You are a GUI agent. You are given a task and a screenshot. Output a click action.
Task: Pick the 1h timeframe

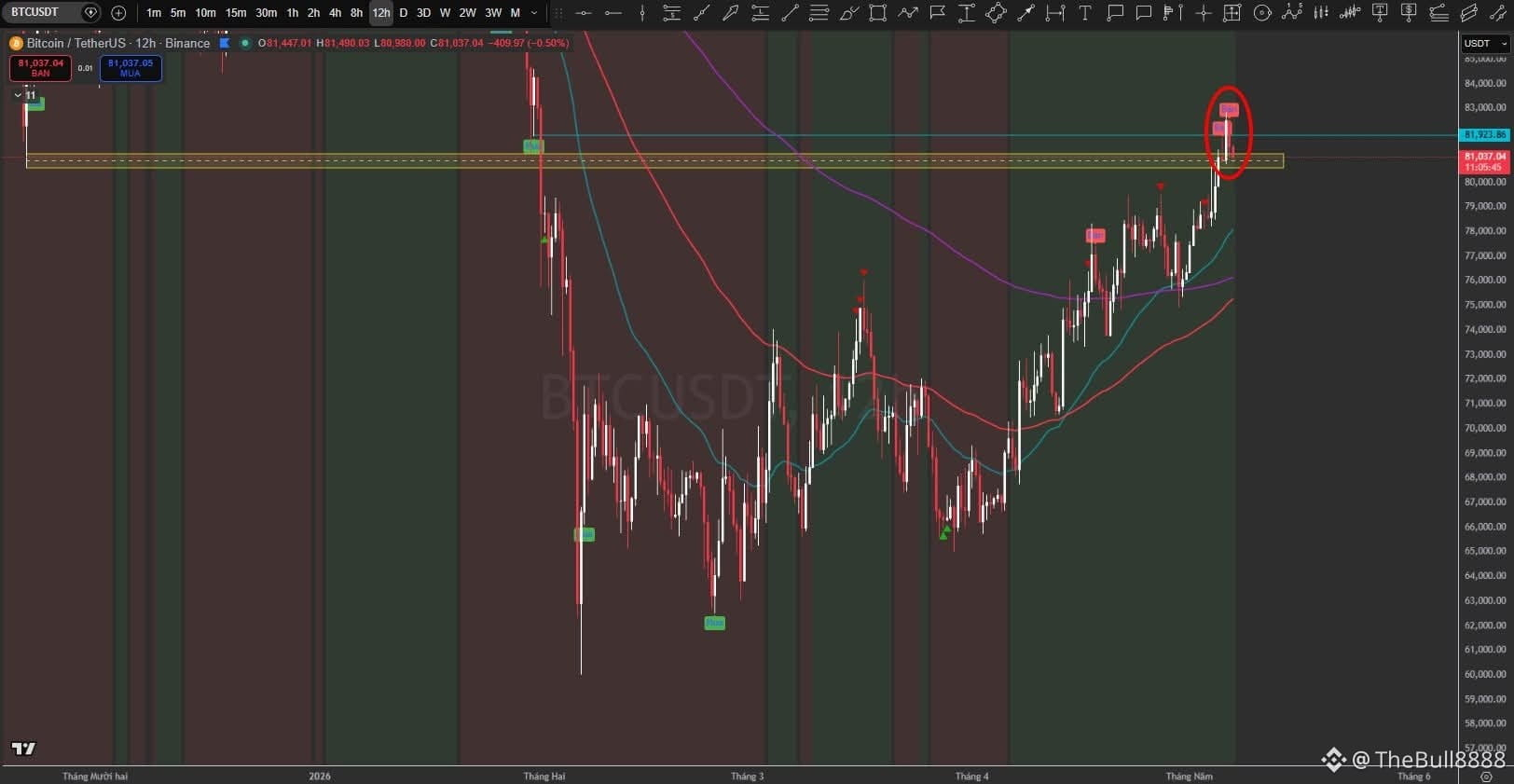click(292, 13)
